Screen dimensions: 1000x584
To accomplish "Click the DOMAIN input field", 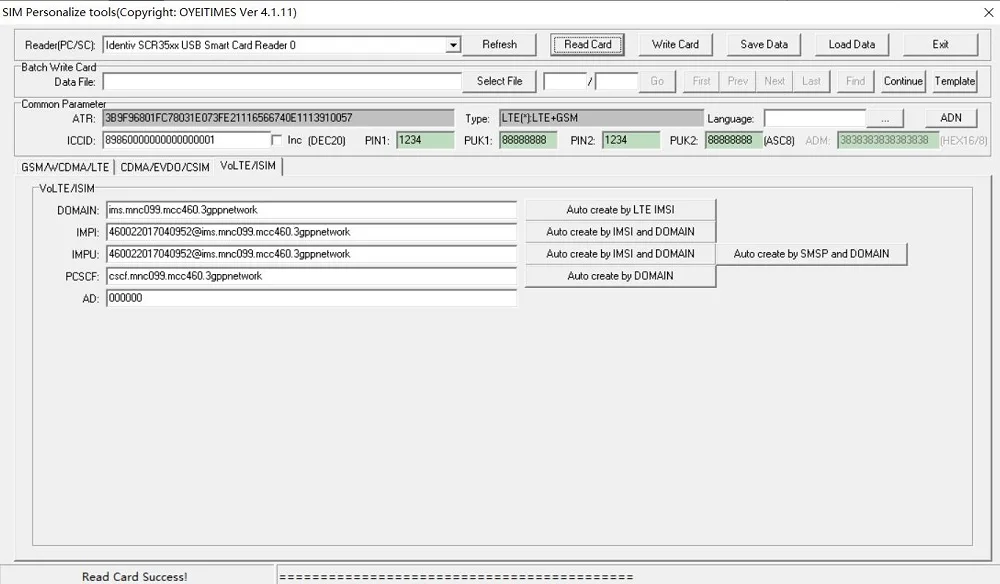I will (311, 210).
